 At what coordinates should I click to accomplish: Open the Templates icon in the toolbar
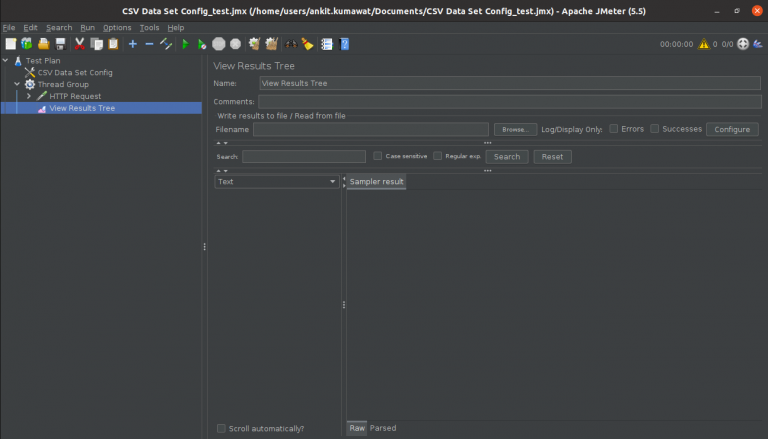[27, 44]
